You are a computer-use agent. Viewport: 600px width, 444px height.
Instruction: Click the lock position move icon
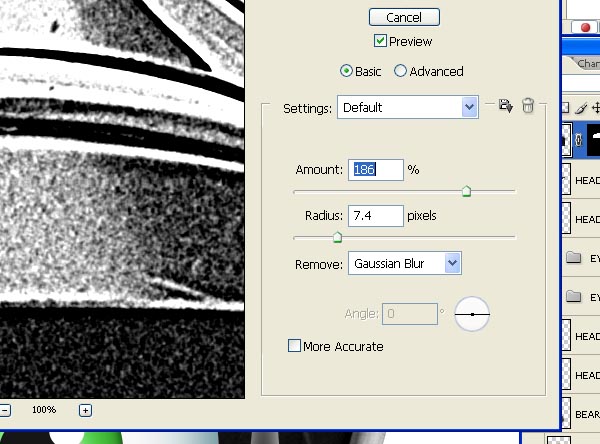click(x=596, y=108)
